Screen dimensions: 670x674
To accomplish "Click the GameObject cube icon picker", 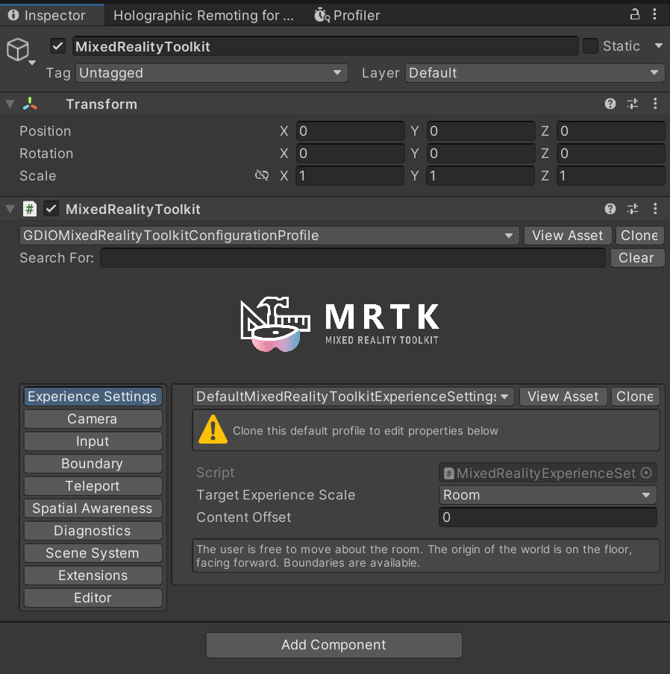I will pyautogui.click(x=19, y=50).
